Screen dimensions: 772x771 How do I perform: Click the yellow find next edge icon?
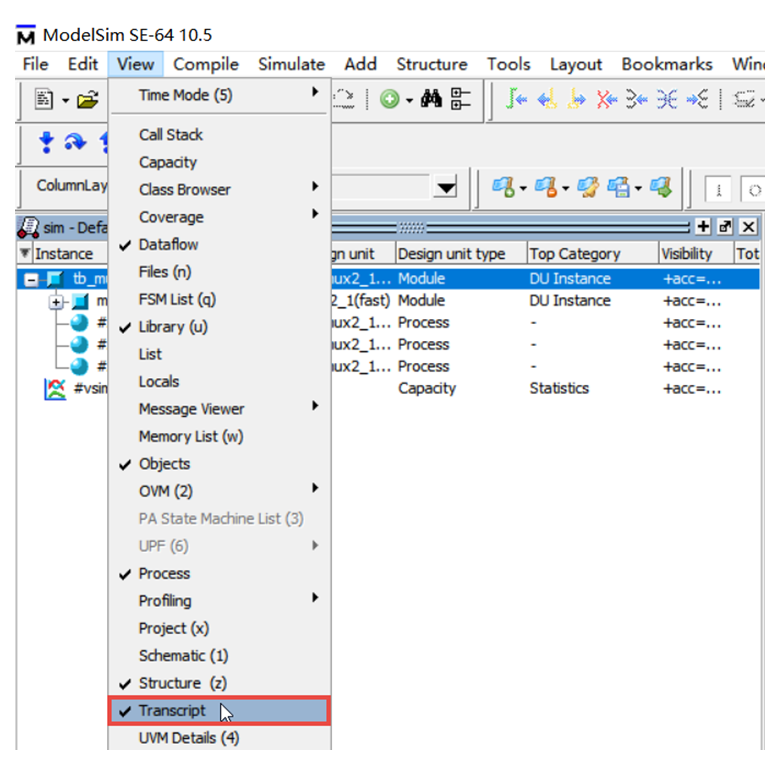(576, 98)
